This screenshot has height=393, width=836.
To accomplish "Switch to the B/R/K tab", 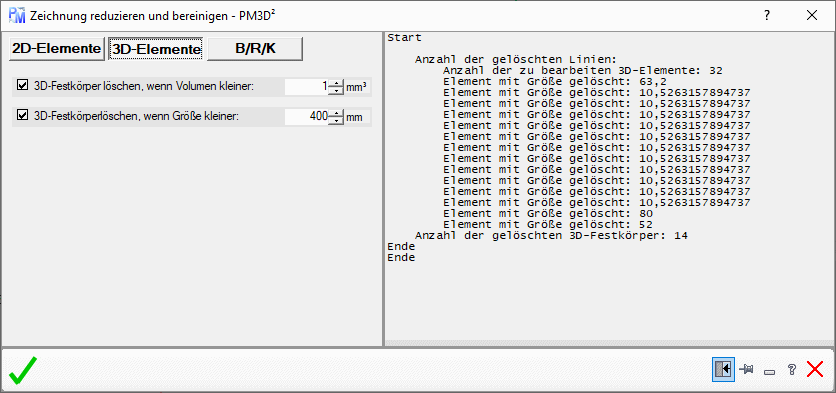I will [255, 49].
